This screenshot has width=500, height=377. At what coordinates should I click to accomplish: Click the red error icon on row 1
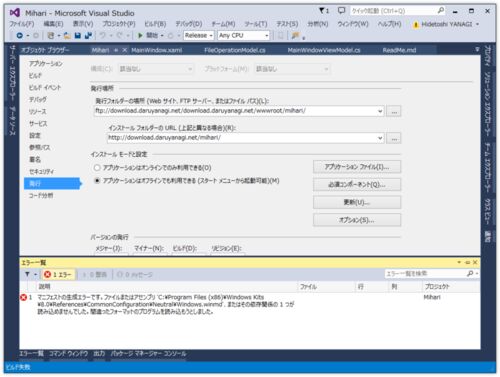pos(23,297)
